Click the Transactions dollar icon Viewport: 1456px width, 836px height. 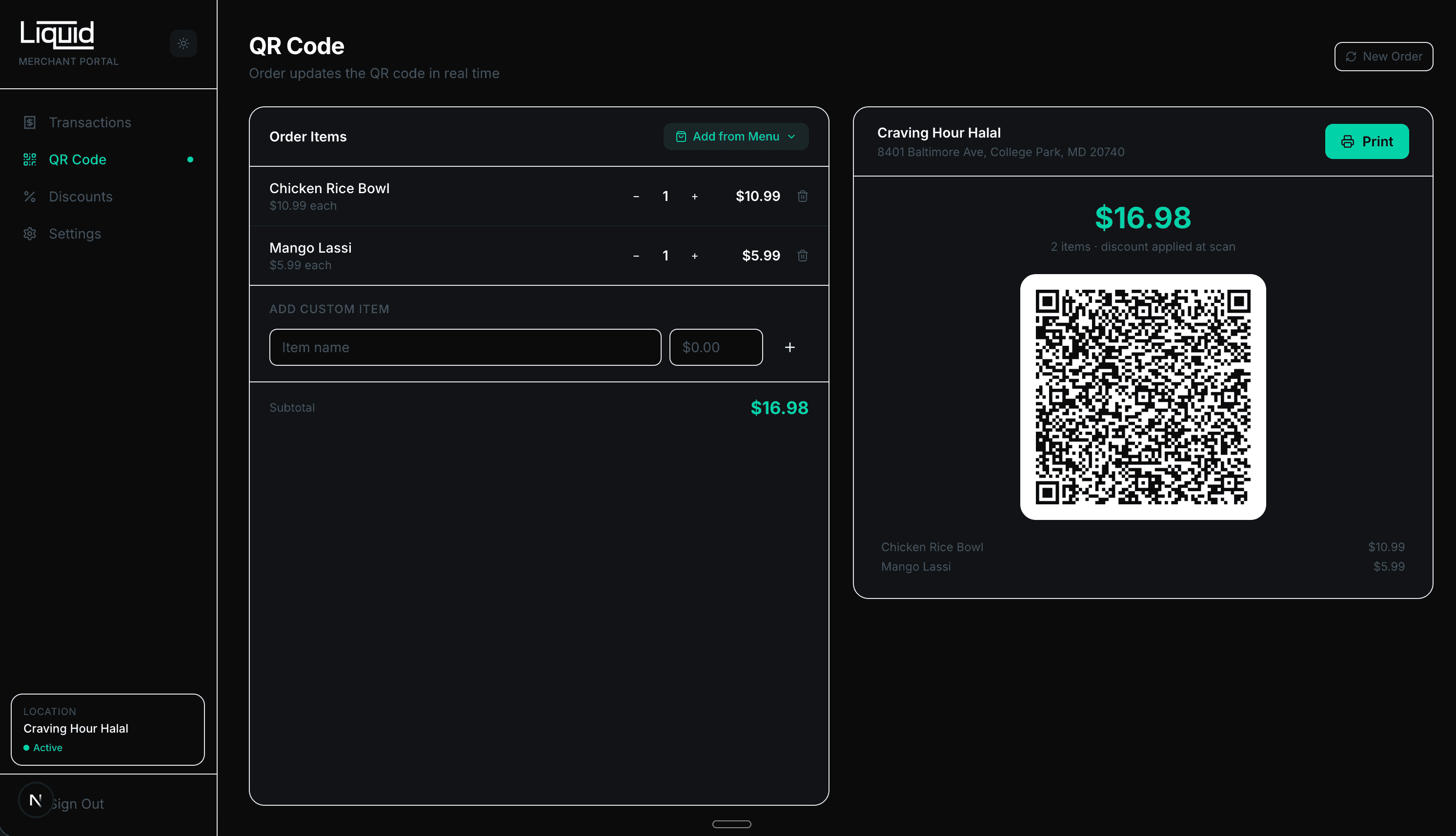pyautogui.click(x=30, y=122)
